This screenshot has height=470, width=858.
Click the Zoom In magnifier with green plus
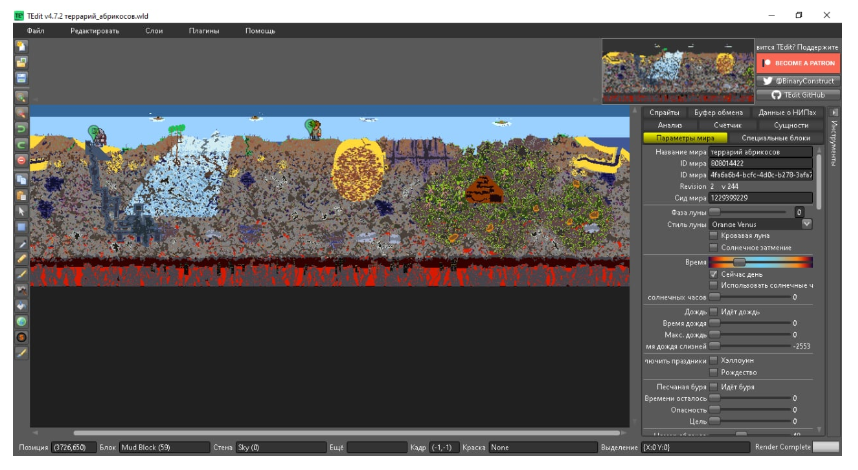coord(21,97)
